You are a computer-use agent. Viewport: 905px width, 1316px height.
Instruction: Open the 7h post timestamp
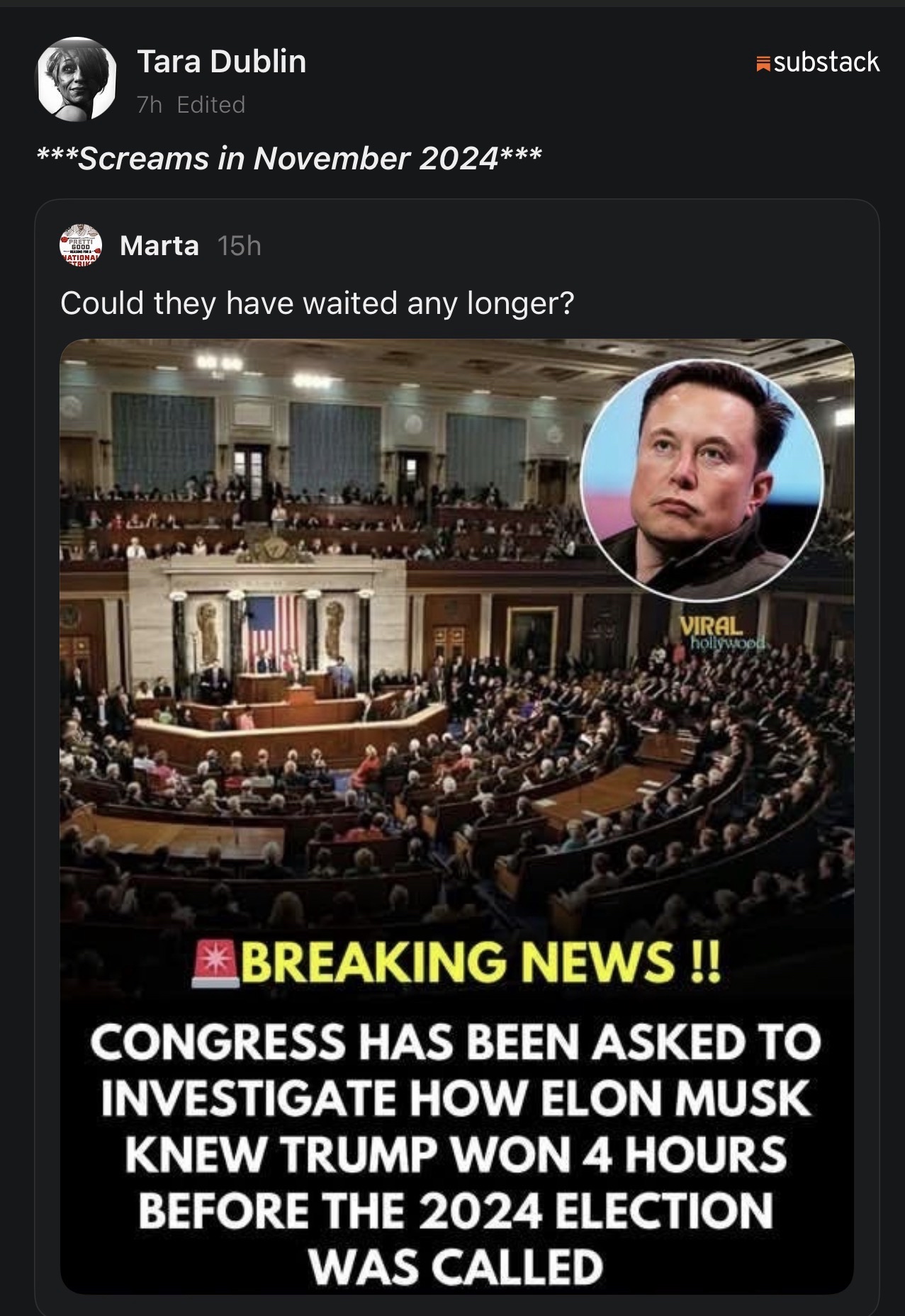[x=149, y=105]
